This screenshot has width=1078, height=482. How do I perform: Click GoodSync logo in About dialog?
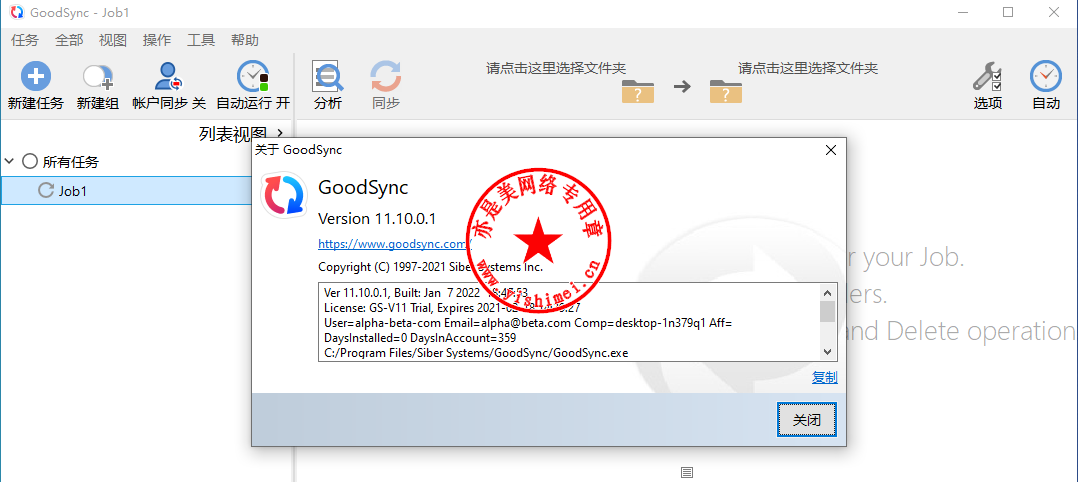pyautogui.click(x=283, y=195)
